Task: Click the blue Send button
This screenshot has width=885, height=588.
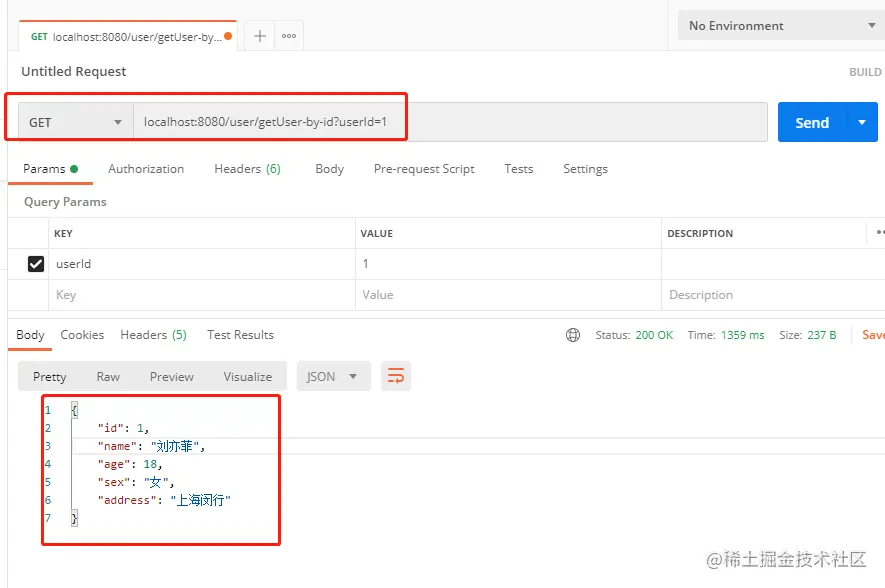Action: coord(812,122)
